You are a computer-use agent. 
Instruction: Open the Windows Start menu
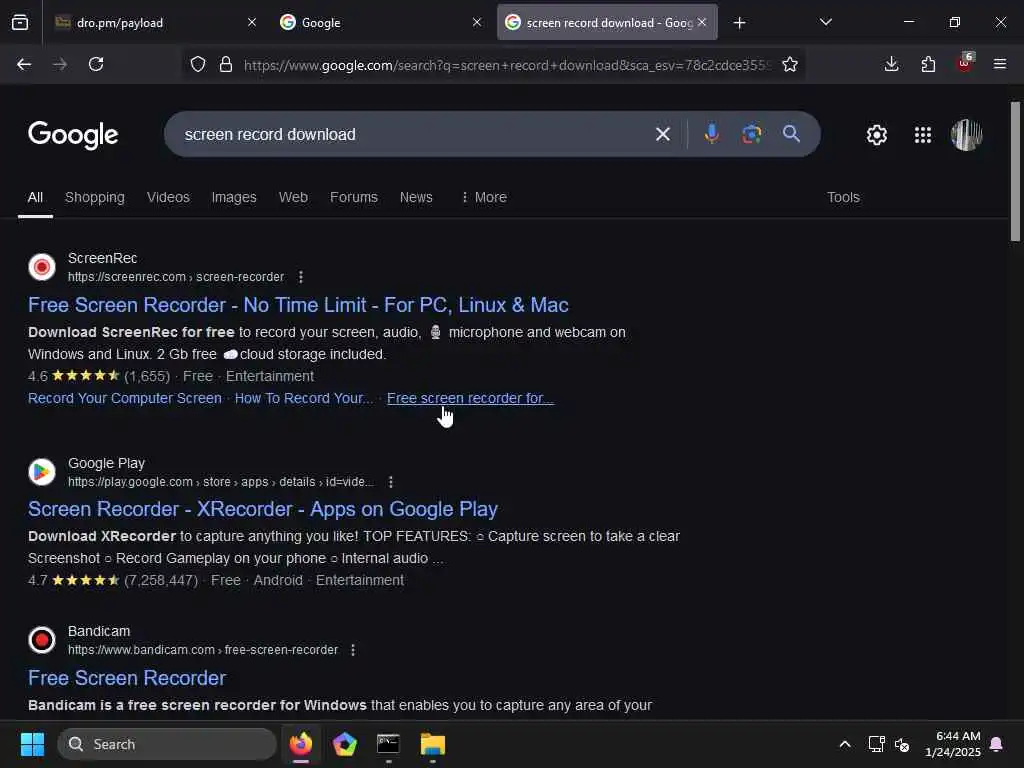[32, 744]
